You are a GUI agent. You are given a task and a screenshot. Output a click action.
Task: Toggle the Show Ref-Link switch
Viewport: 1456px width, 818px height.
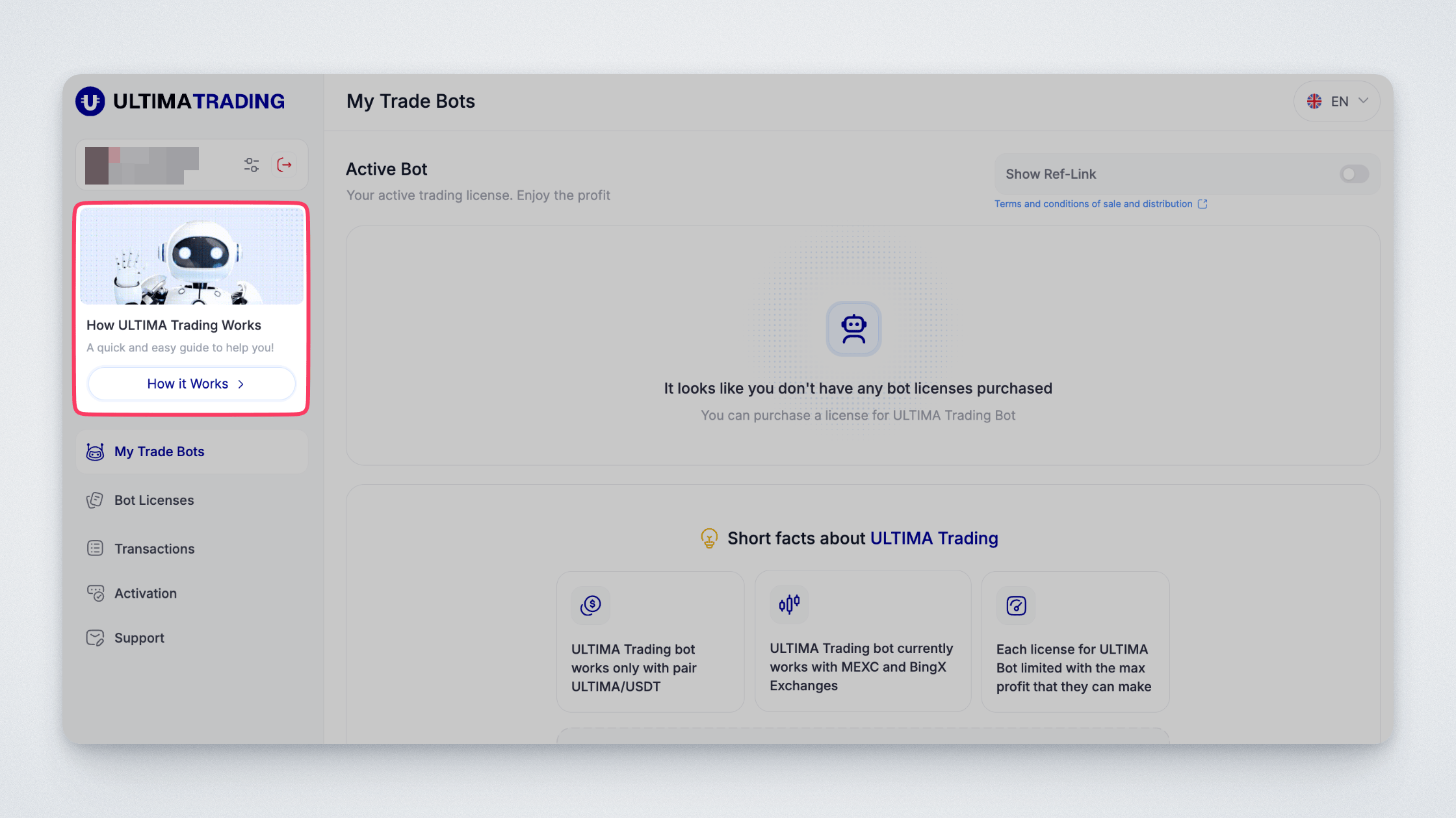pyautogui.click(x=1354, y=174)
